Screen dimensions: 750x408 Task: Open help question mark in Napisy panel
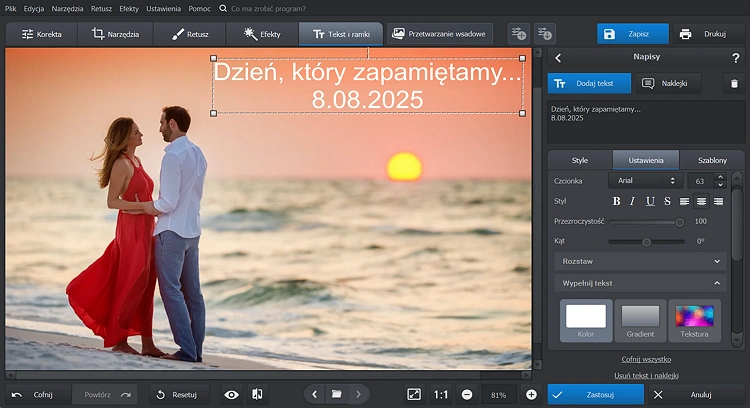[x=736, y=58]
